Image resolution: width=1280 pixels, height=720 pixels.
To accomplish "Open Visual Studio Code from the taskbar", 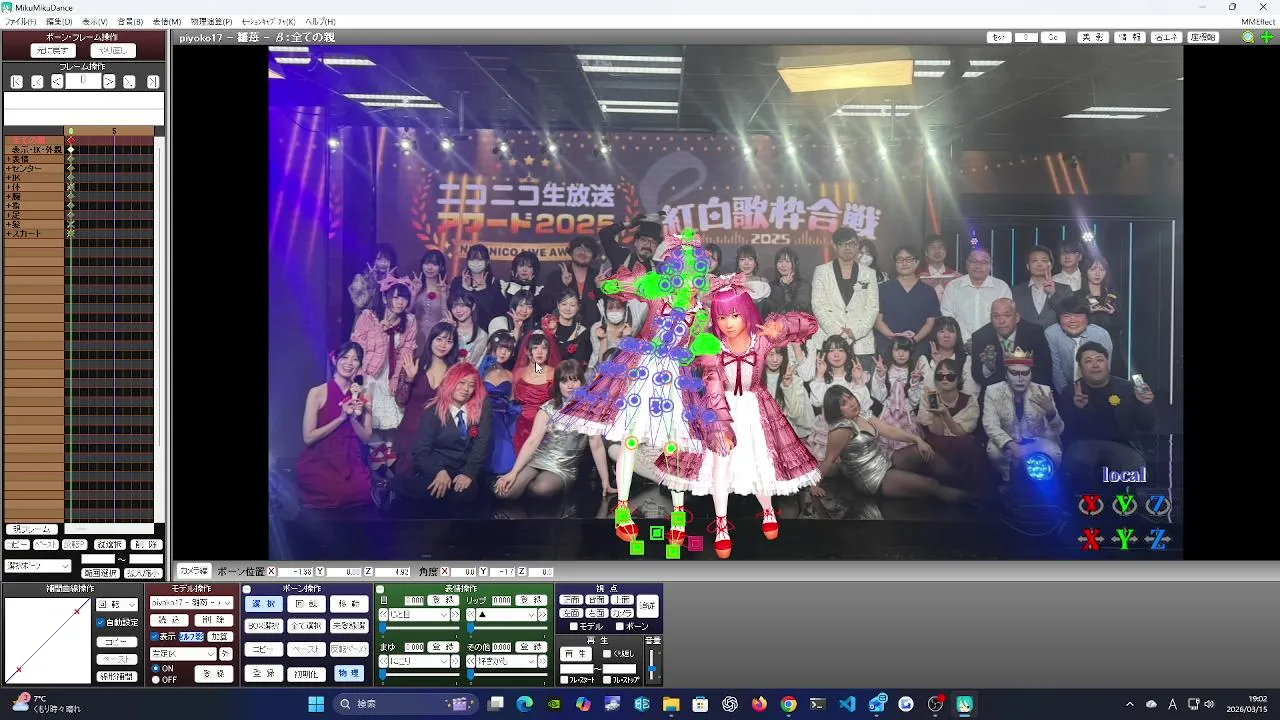I will coord(847,704).
